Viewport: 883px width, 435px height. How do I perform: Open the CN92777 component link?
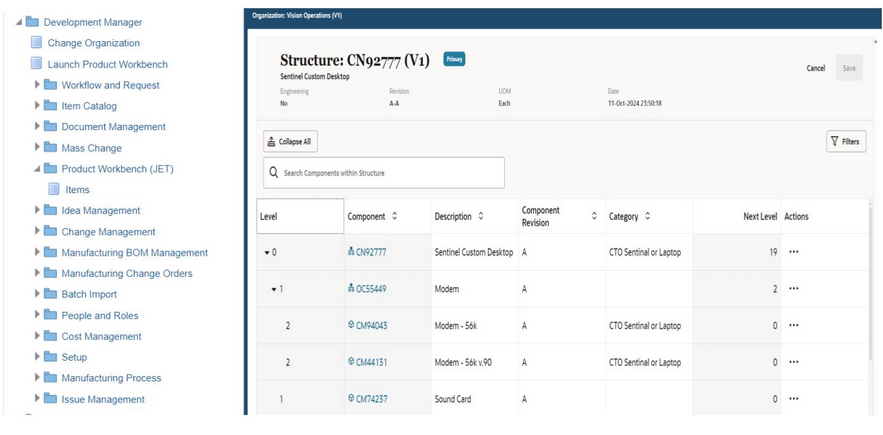pos(371,252)
